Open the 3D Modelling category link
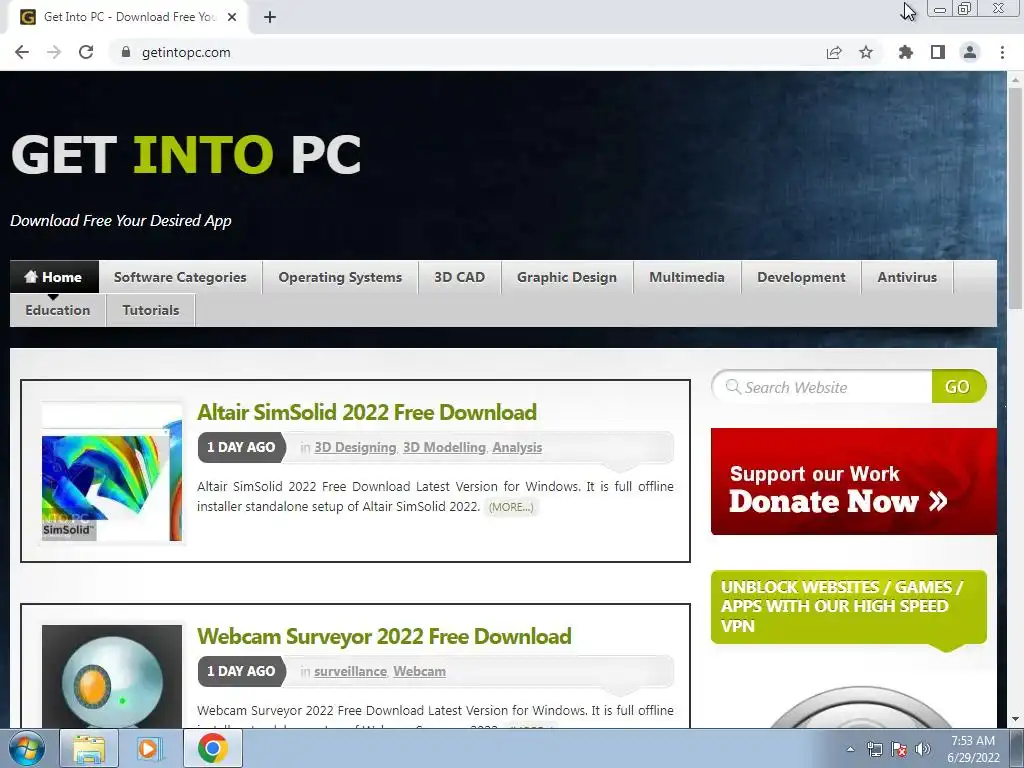This screenshot has height=768, width=1024. click(x=444, y=447)
